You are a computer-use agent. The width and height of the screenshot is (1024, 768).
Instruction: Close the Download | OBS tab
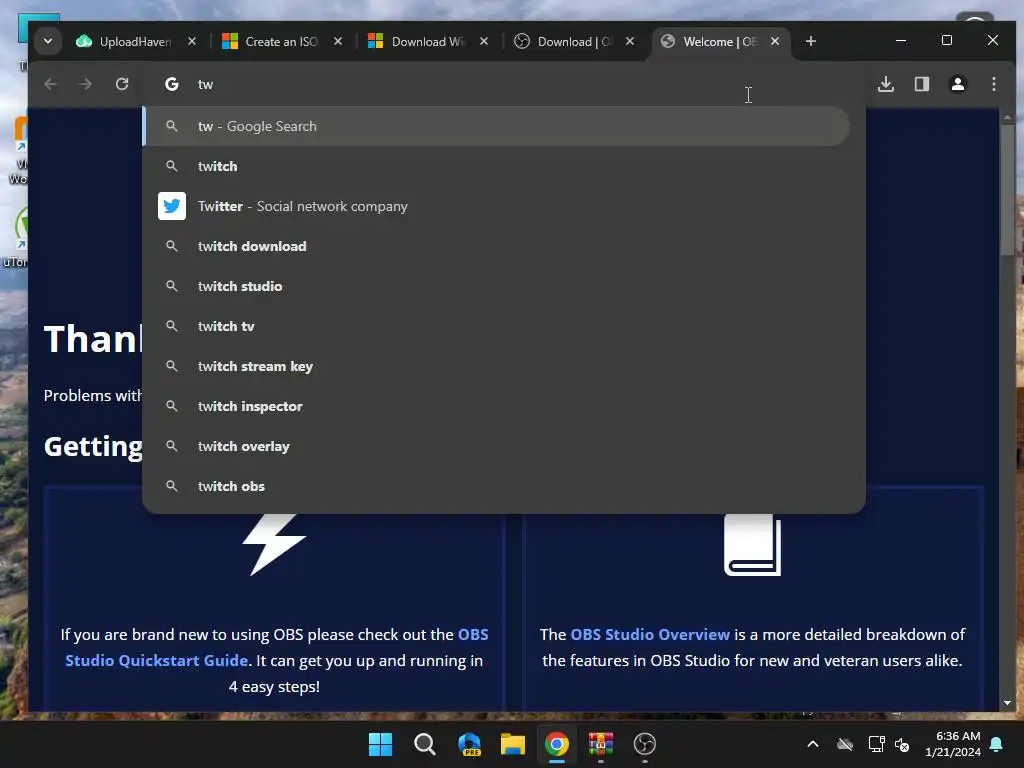coord(630,41)
